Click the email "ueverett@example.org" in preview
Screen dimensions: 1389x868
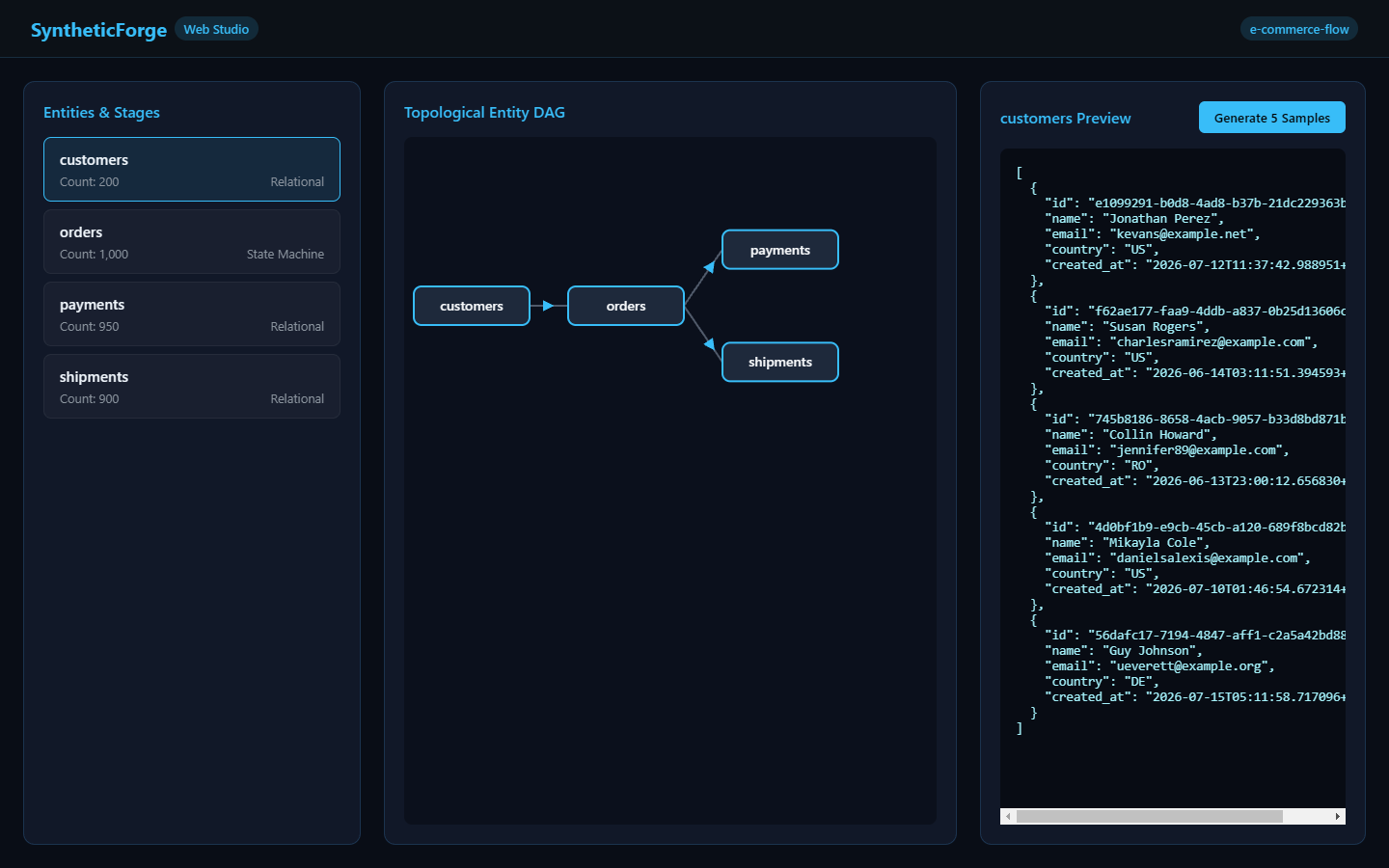coord(1188,666)
